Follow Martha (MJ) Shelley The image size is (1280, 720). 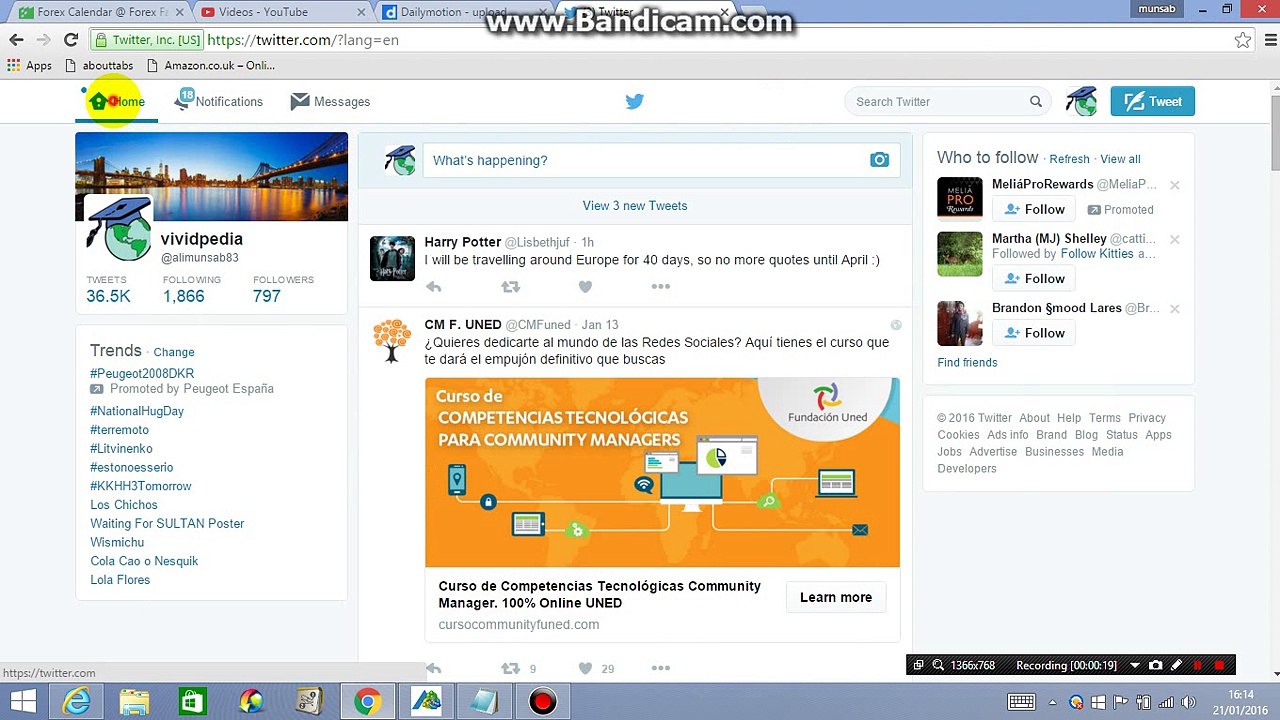click(x=1035, y=278)
